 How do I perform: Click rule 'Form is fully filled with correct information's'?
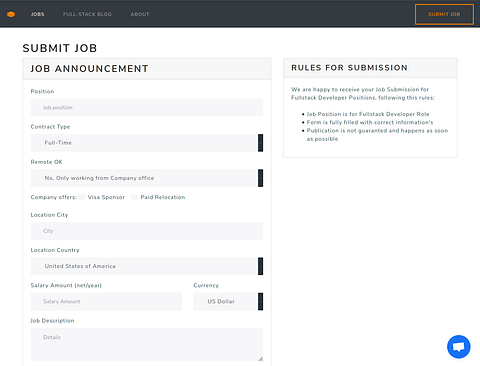[370, 122]
